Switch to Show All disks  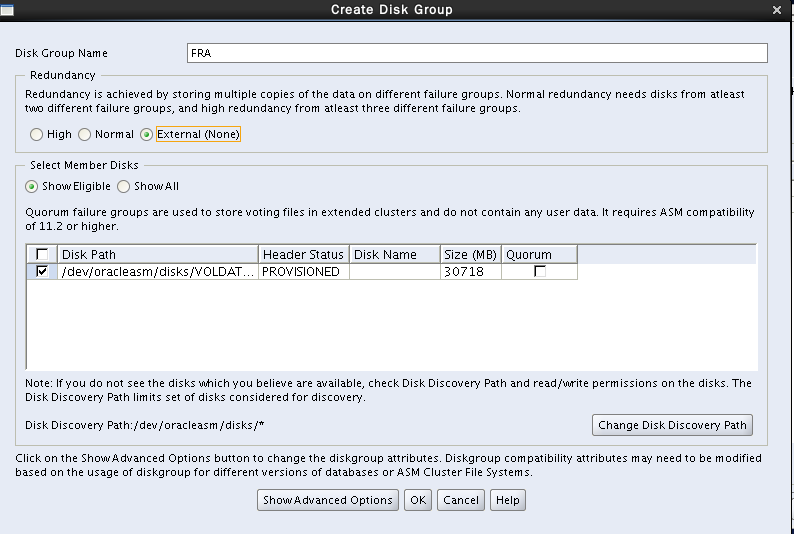[x=124, y=186]
